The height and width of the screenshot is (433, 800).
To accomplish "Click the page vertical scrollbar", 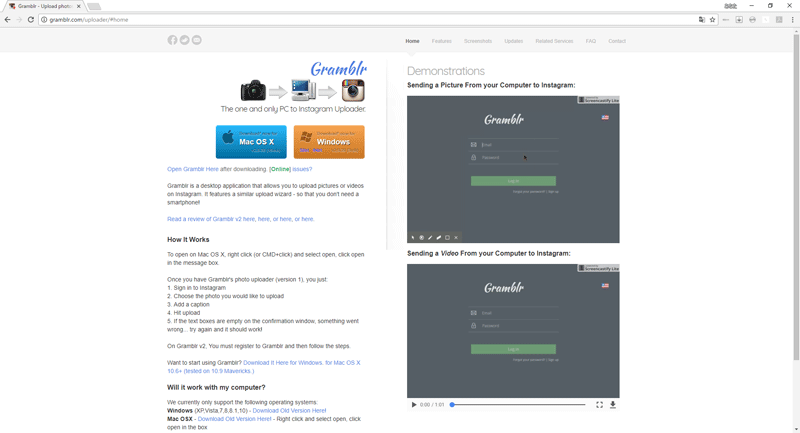I will [x=796, y=196].
